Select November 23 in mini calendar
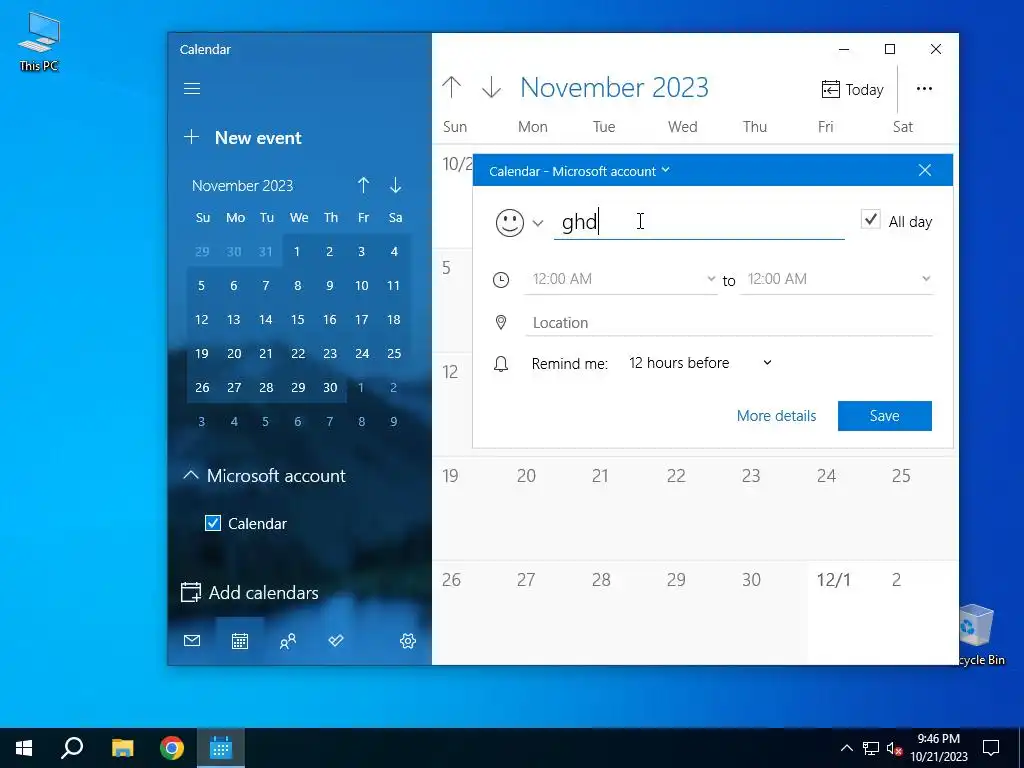This screenshot has height=768, width=1024. coord(330,353)
